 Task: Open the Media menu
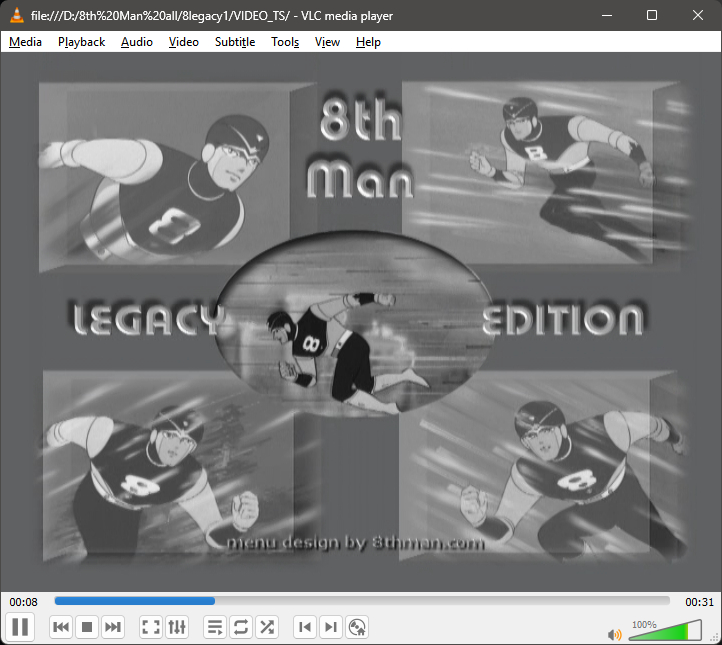25,42
